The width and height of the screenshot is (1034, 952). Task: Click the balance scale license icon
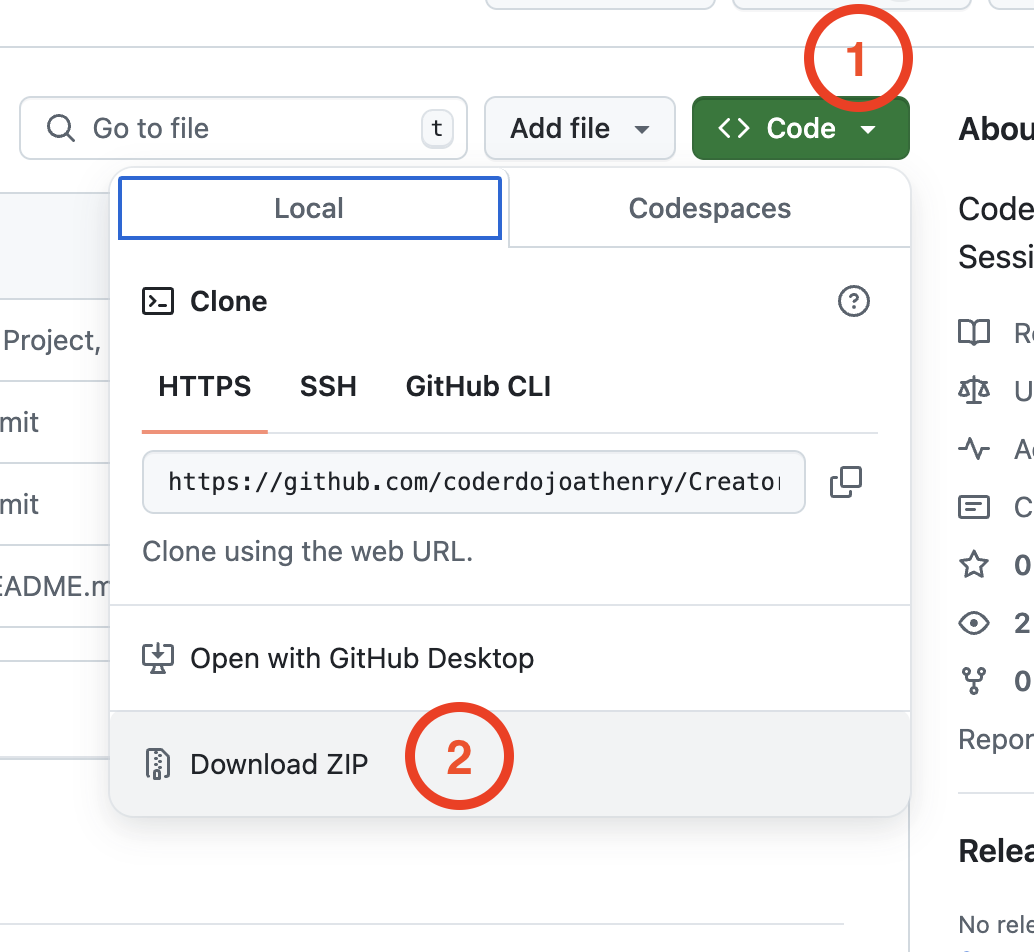[x=974, y=391]
